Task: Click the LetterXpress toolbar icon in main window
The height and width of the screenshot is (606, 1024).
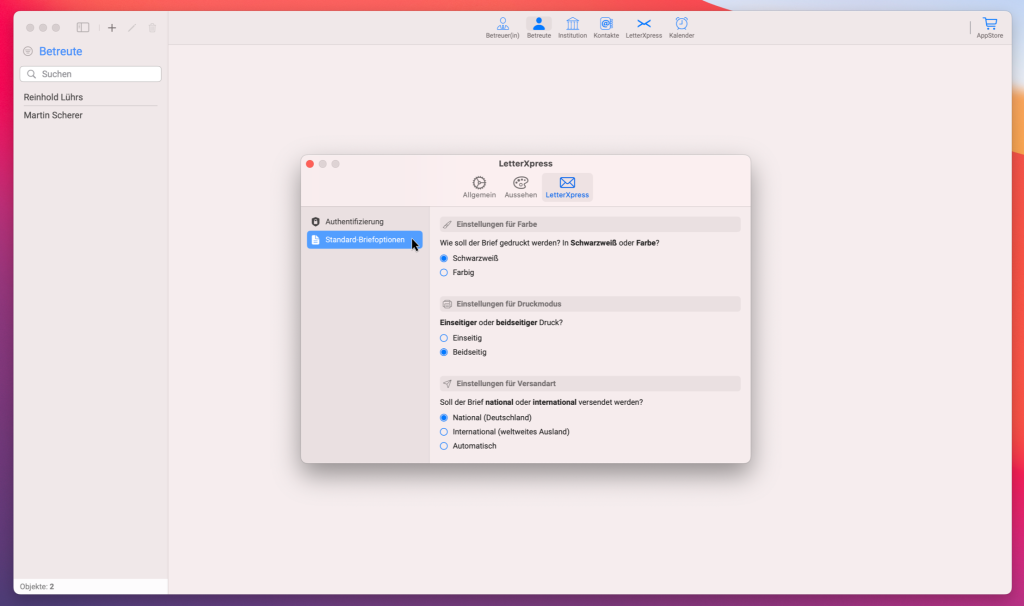Action: pos(644,28)
